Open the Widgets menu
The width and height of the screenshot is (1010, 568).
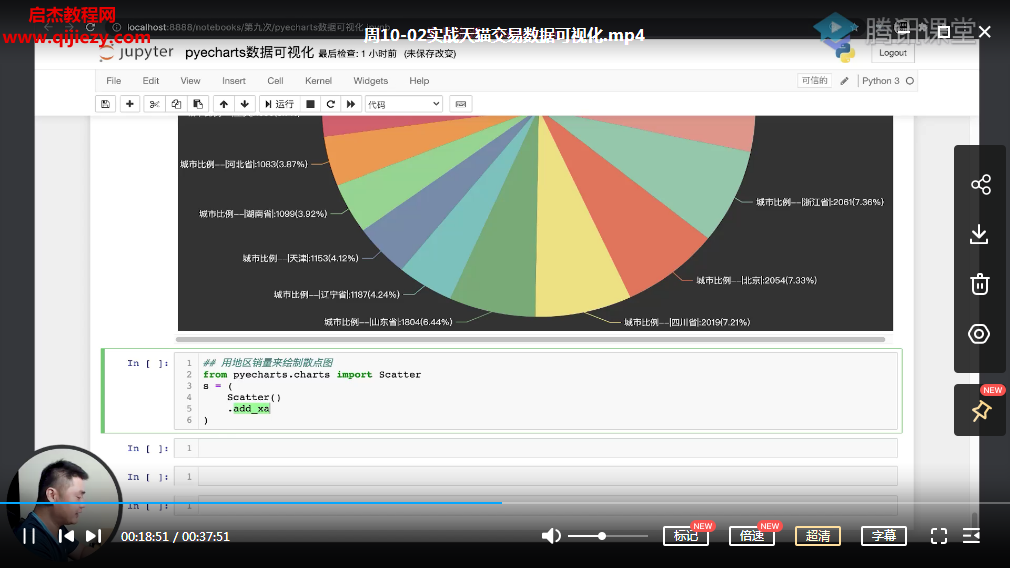point(370,80)
